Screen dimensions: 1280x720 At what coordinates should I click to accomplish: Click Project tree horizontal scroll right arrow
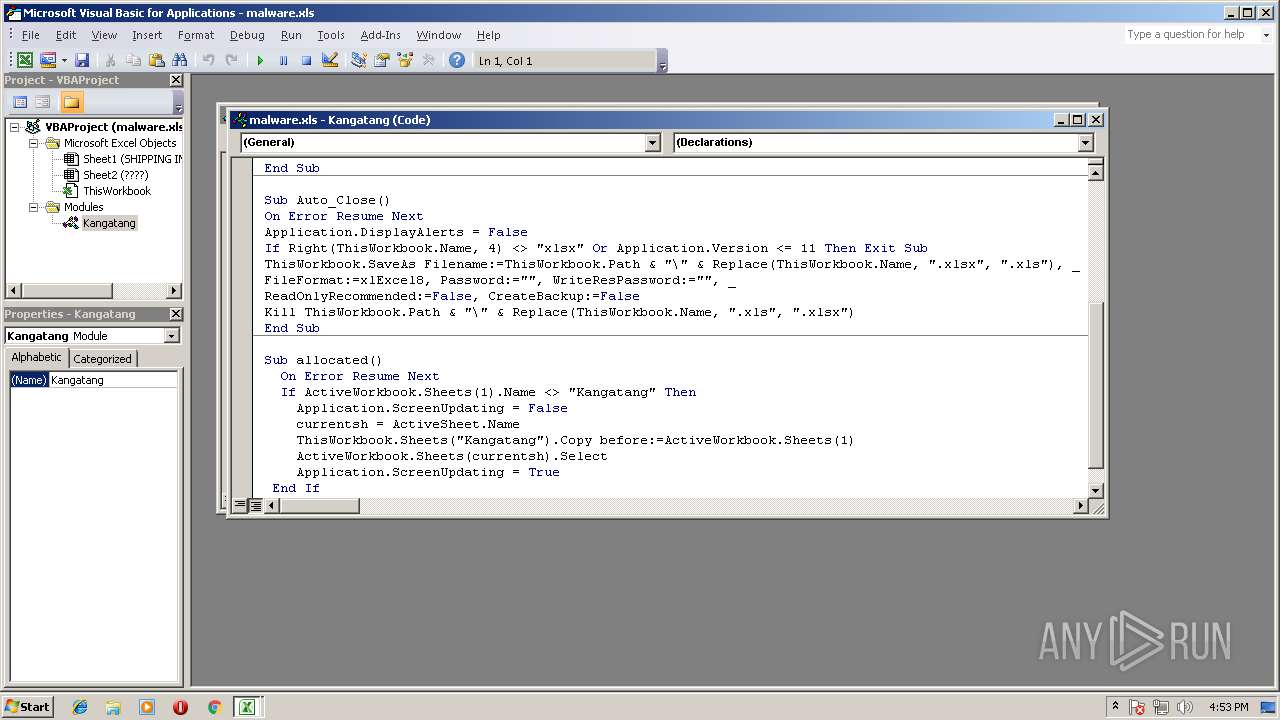coord(174,291)
